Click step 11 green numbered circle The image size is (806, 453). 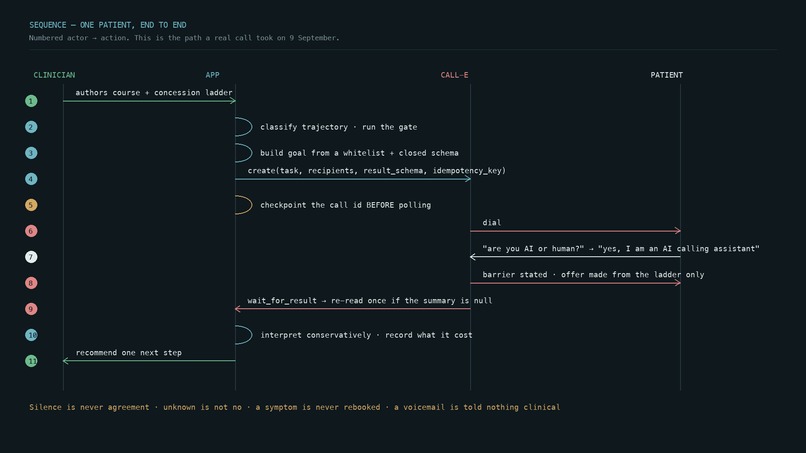click(x=31, y=361)
